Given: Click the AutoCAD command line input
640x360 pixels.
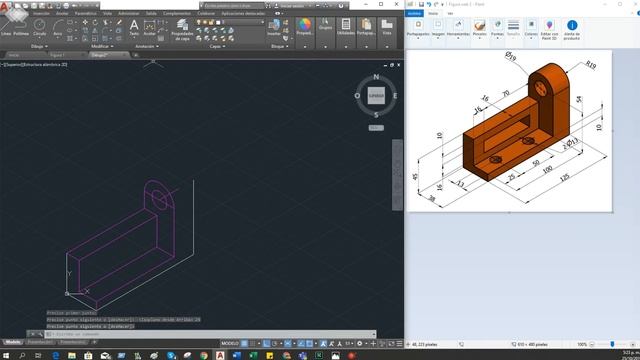Looking at the screenshot, I should 210,334.
